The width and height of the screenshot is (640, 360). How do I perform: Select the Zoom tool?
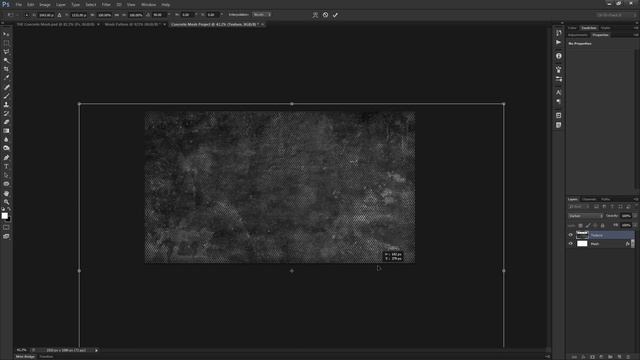(x=6, y=202)
